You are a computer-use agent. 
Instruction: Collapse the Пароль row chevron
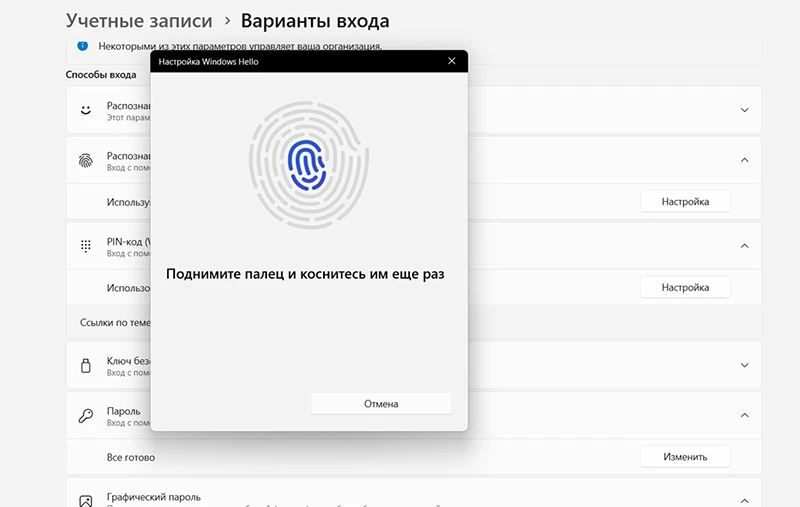pos(744,415)
